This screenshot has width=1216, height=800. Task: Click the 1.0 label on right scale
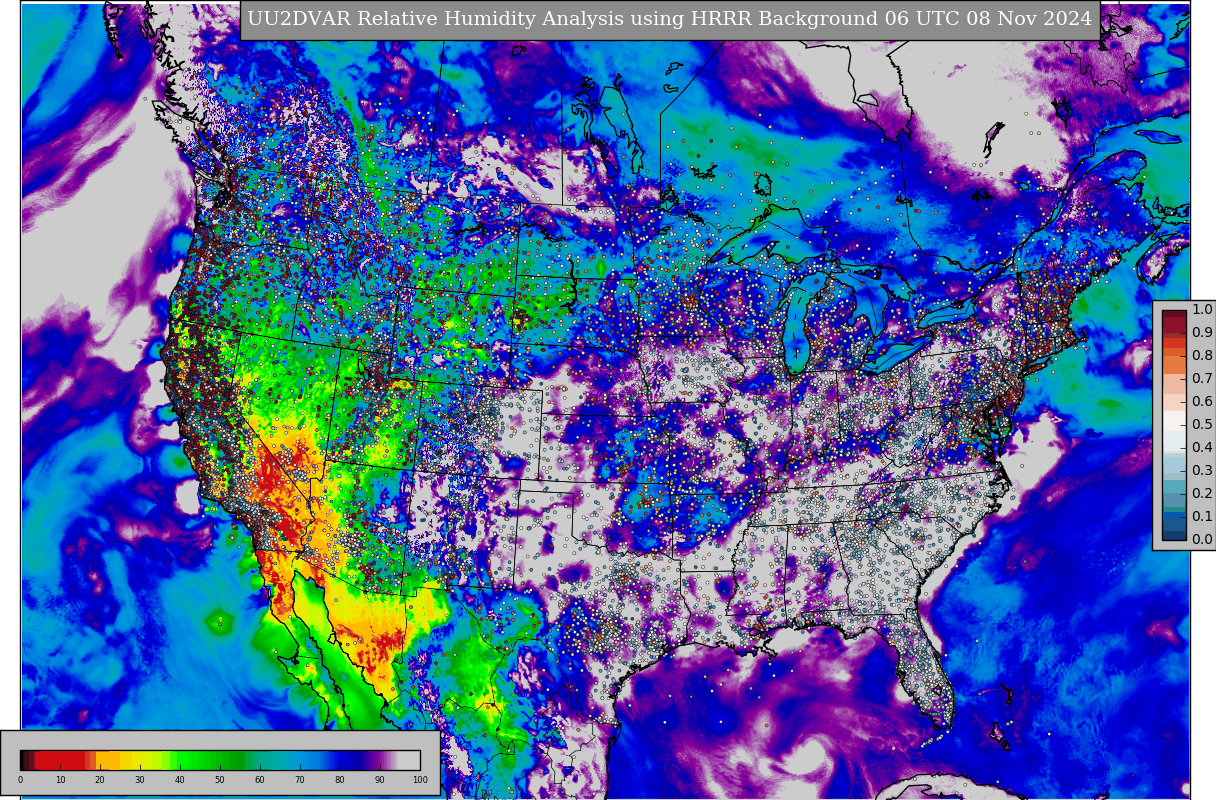point(1202,310)
